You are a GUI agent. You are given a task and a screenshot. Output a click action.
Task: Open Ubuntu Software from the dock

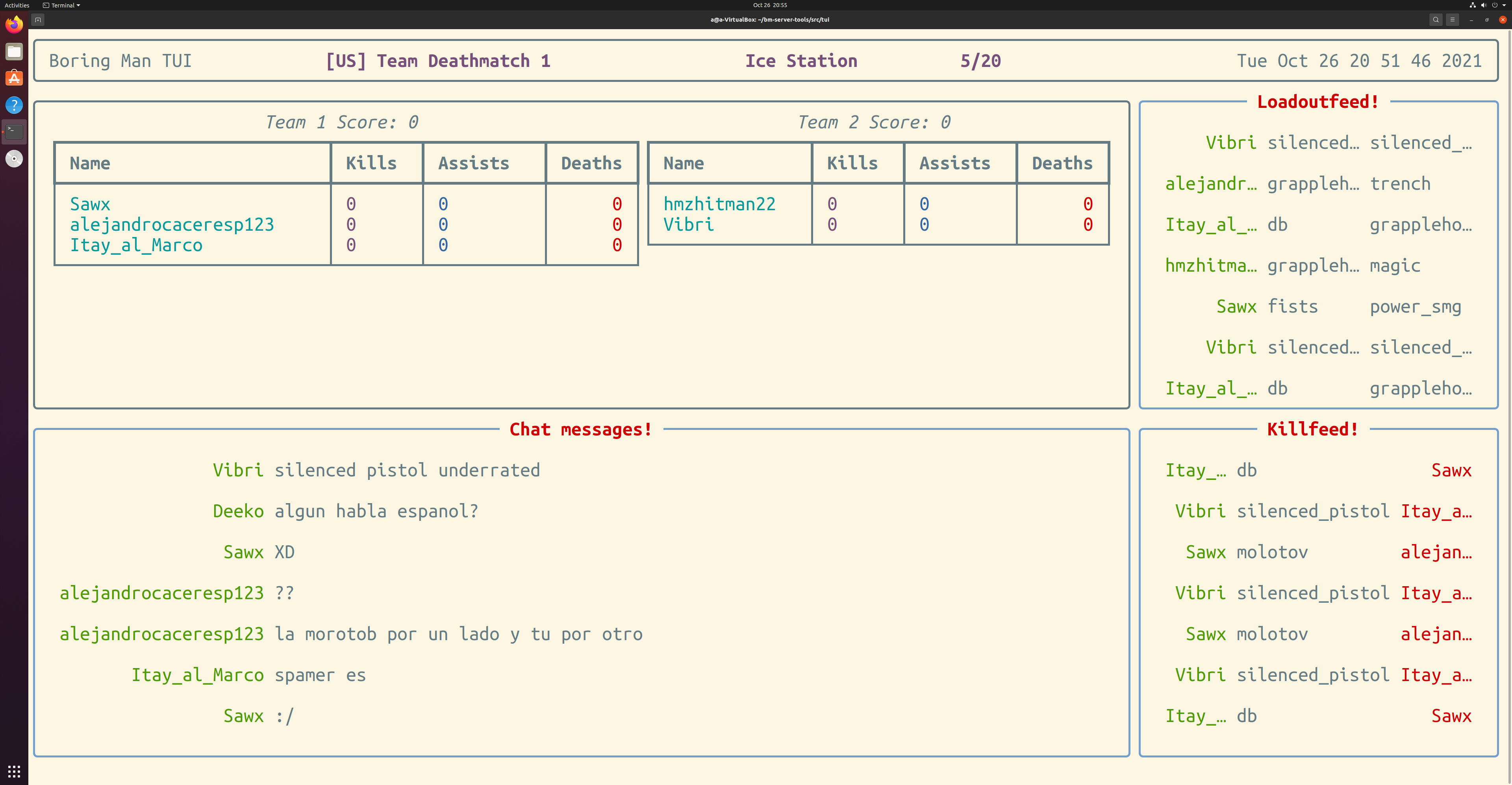pyautogui.click(x=14, y=78)
